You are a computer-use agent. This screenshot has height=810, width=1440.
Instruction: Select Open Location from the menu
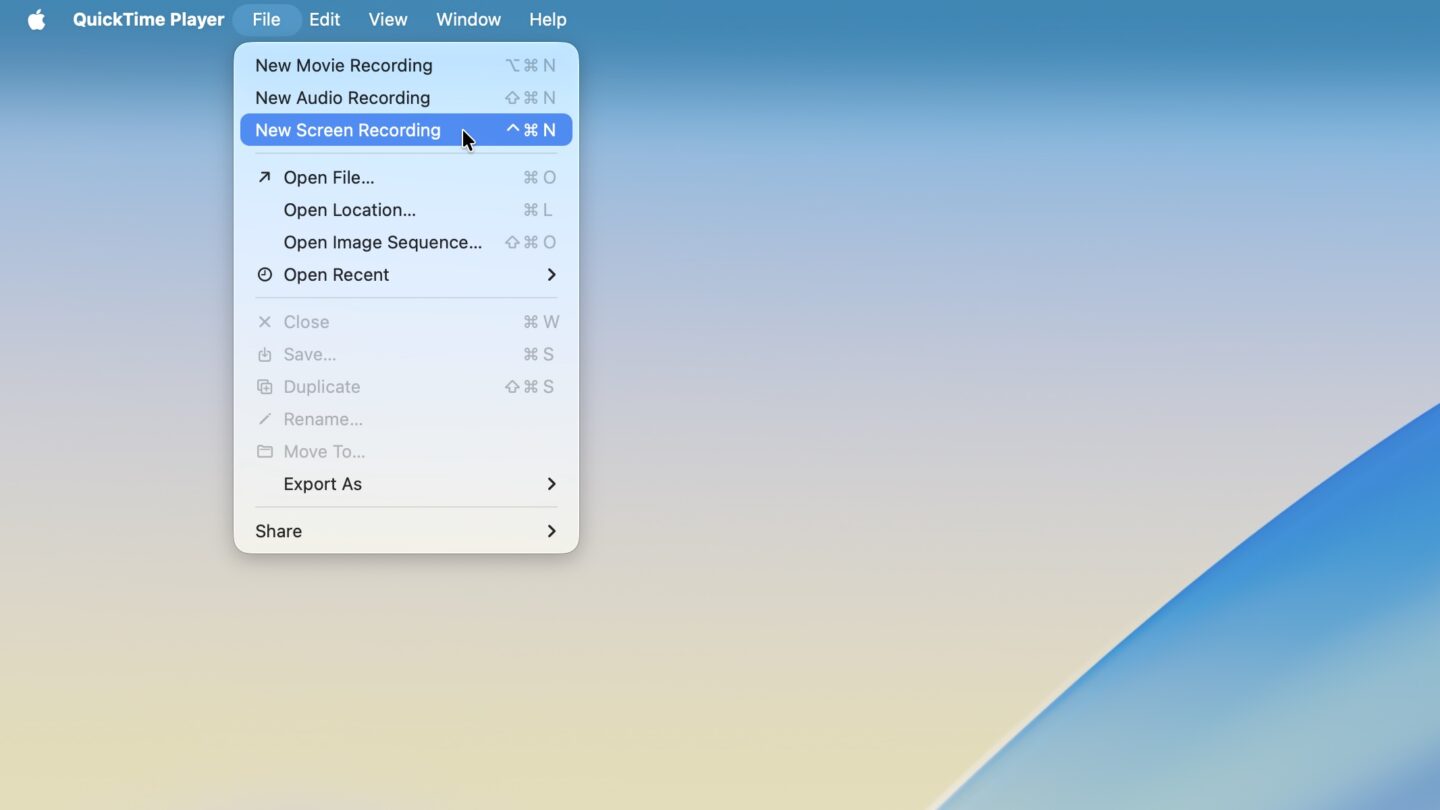[x=349, y=210]
